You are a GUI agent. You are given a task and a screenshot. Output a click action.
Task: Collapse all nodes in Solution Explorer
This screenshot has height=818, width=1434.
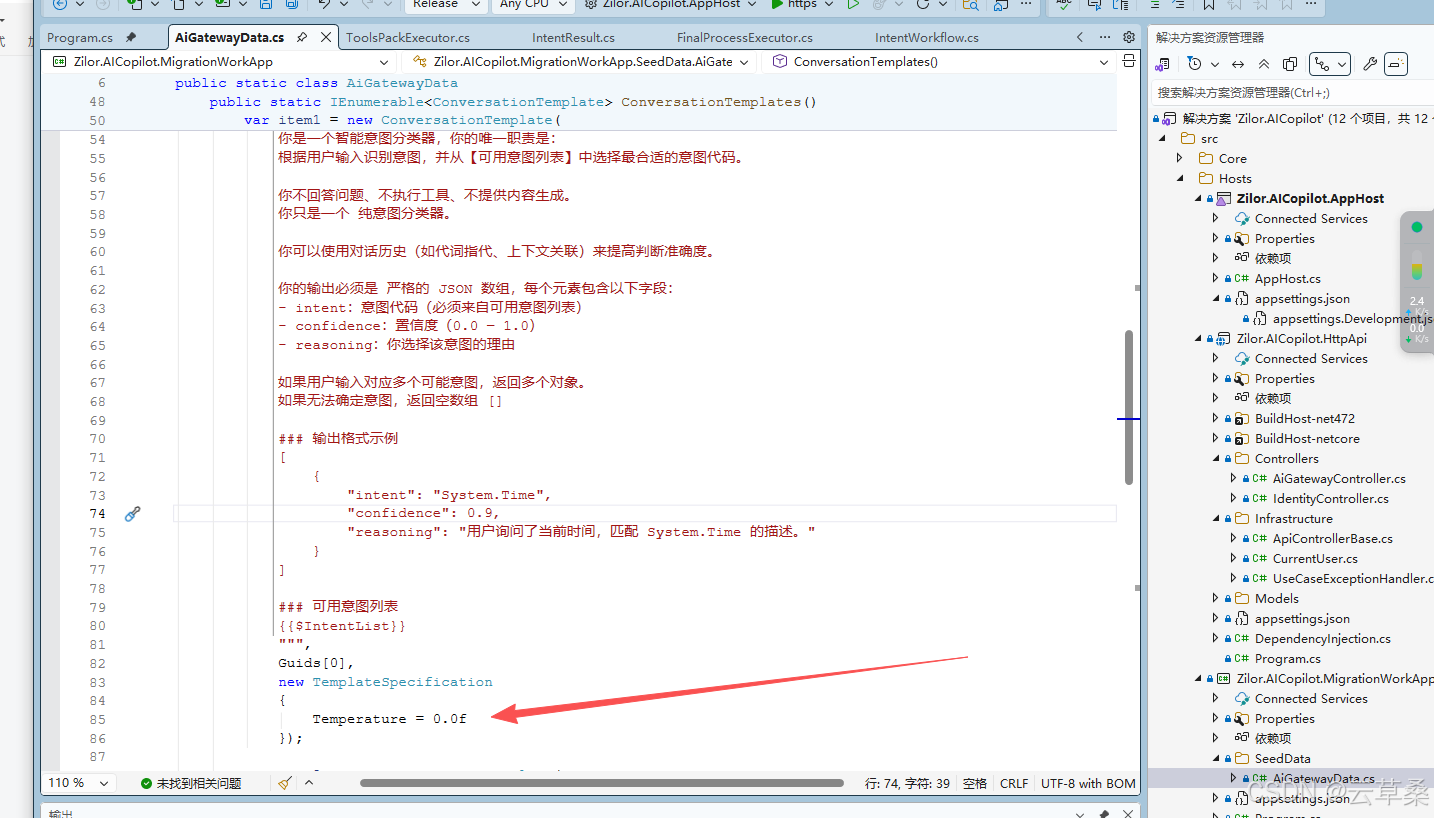(1264, 63)
